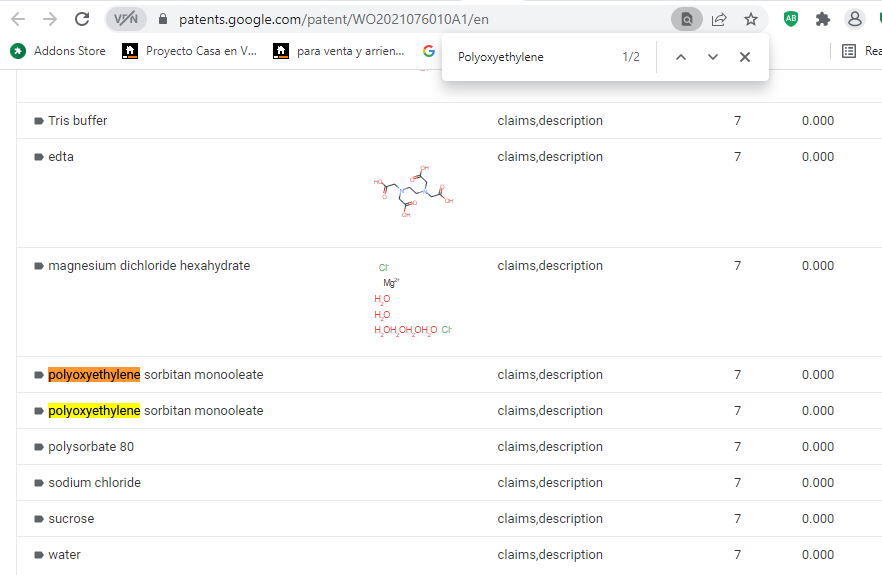Reload the patent page
Viewport: 882px width, 575px height.
pyautogui.click(x=82, y=19)
